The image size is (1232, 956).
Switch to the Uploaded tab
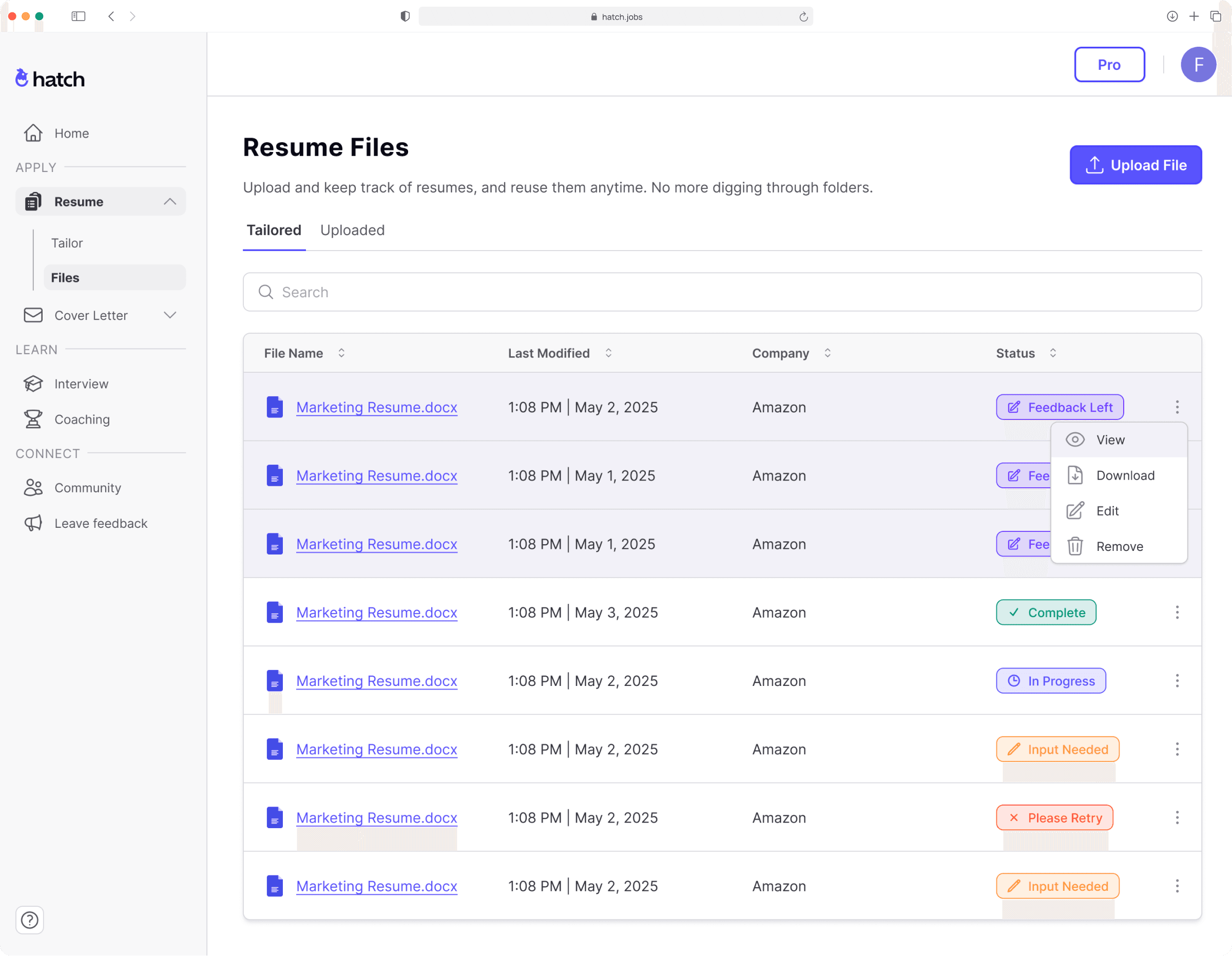click(352, 230)
